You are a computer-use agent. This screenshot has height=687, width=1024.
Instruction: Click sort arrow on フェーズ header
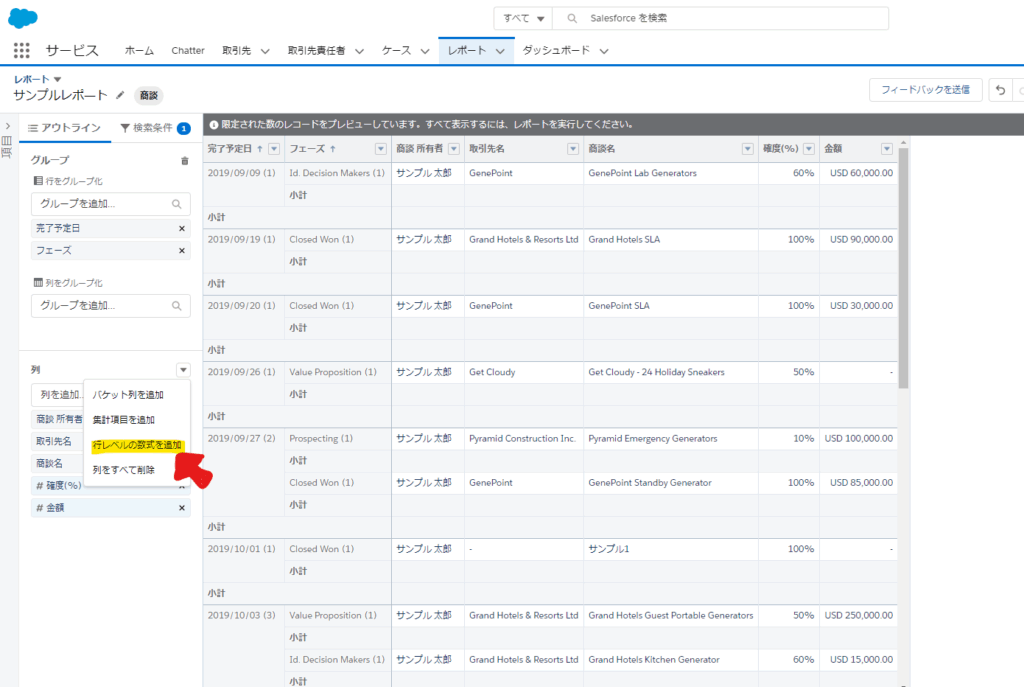pos(332,149)
